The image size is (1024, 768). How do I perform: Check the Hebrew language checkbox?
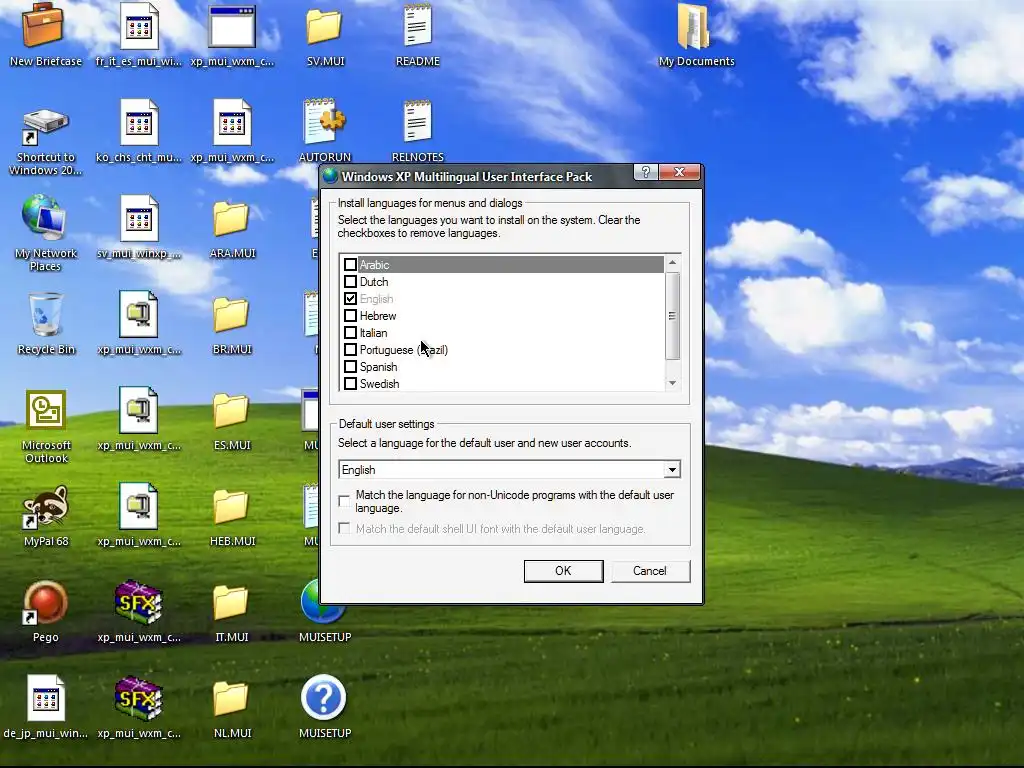point(350,315)
